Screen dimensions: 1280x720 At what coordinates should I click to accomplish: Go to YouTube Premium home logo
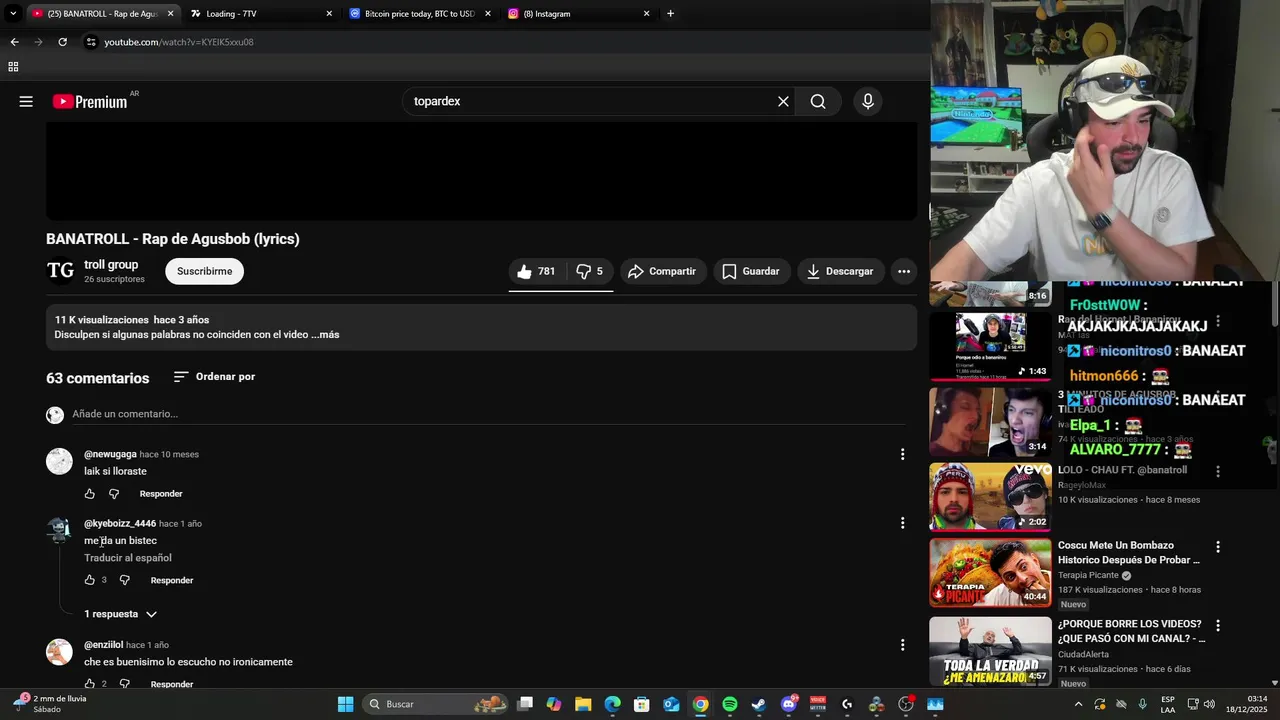[x=90, y=101]
